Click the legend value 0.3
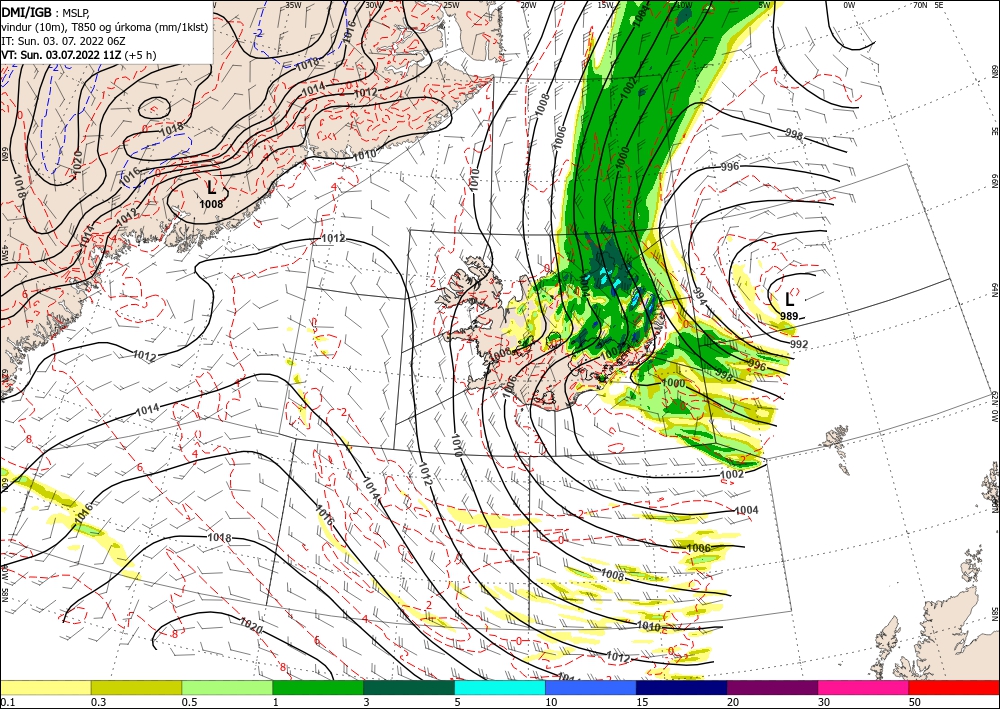The image size is (1000, 709). click(x=98, y=702)
